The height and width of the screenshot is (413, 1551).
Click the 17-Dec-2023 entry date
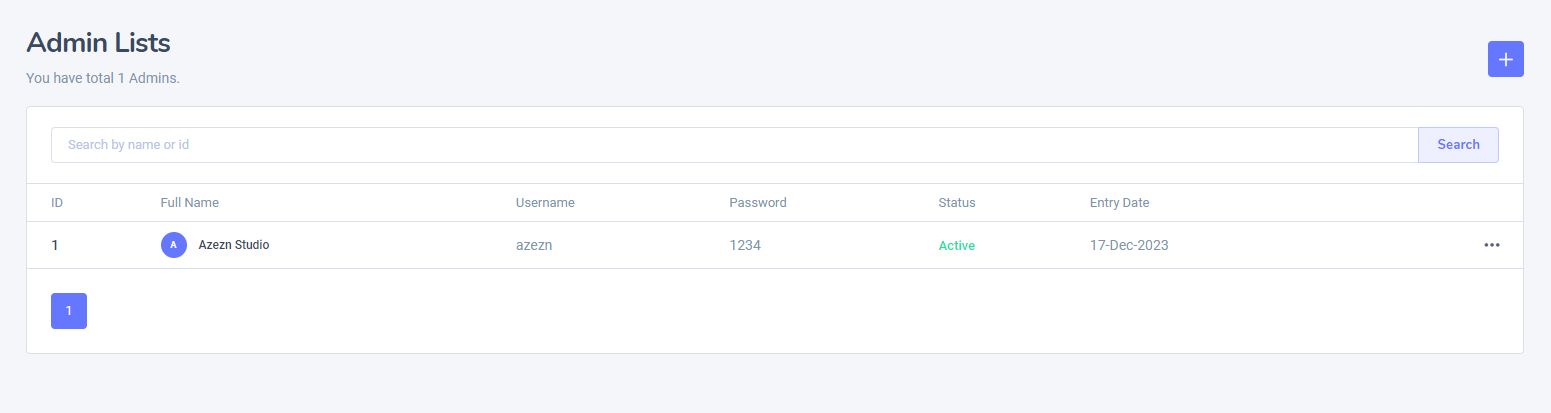pyautogui.click(x=1129, y=245)
